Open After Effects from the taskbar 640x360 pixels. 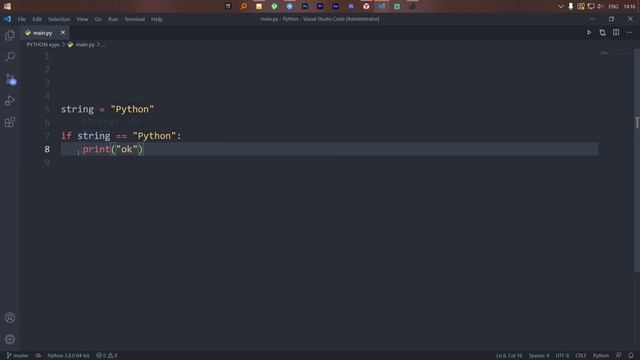(336, 6)
